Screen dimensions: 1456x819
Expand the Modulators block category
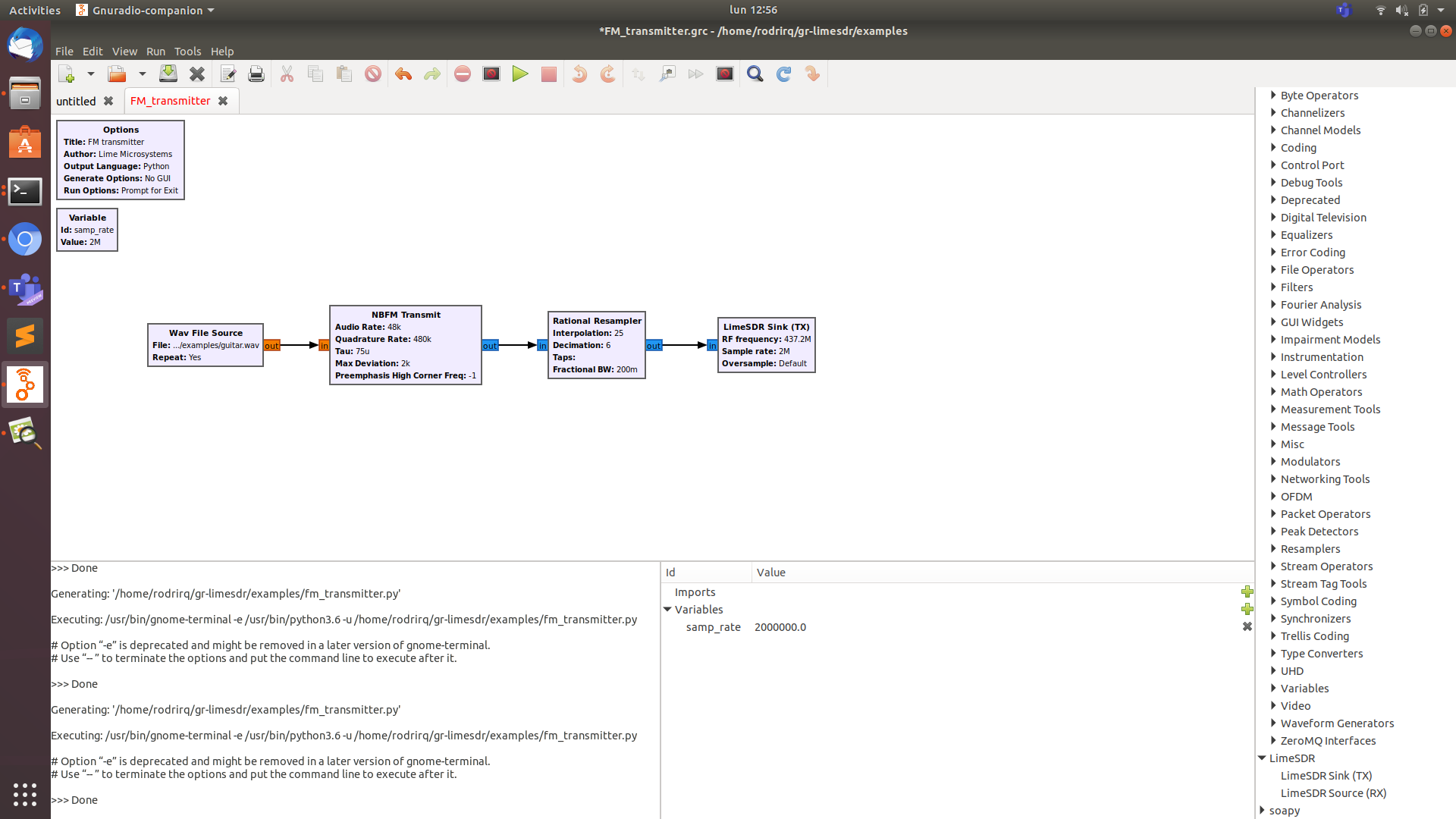[1273, 461]
